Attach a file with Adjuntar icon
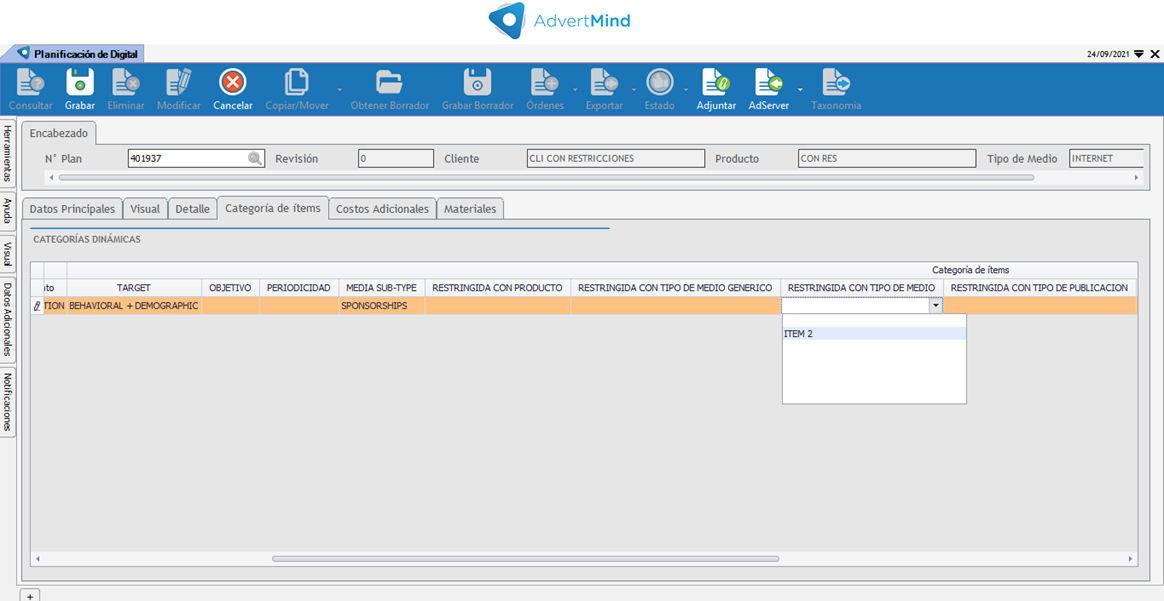Screen dimensions: 1164x601 click(x=716, y=82)
